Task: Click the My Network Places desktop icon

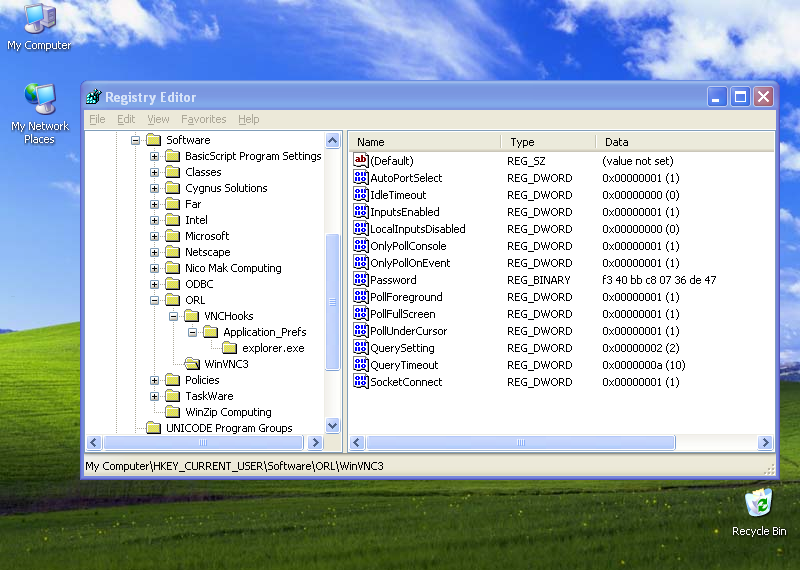Action: point(40,98)
